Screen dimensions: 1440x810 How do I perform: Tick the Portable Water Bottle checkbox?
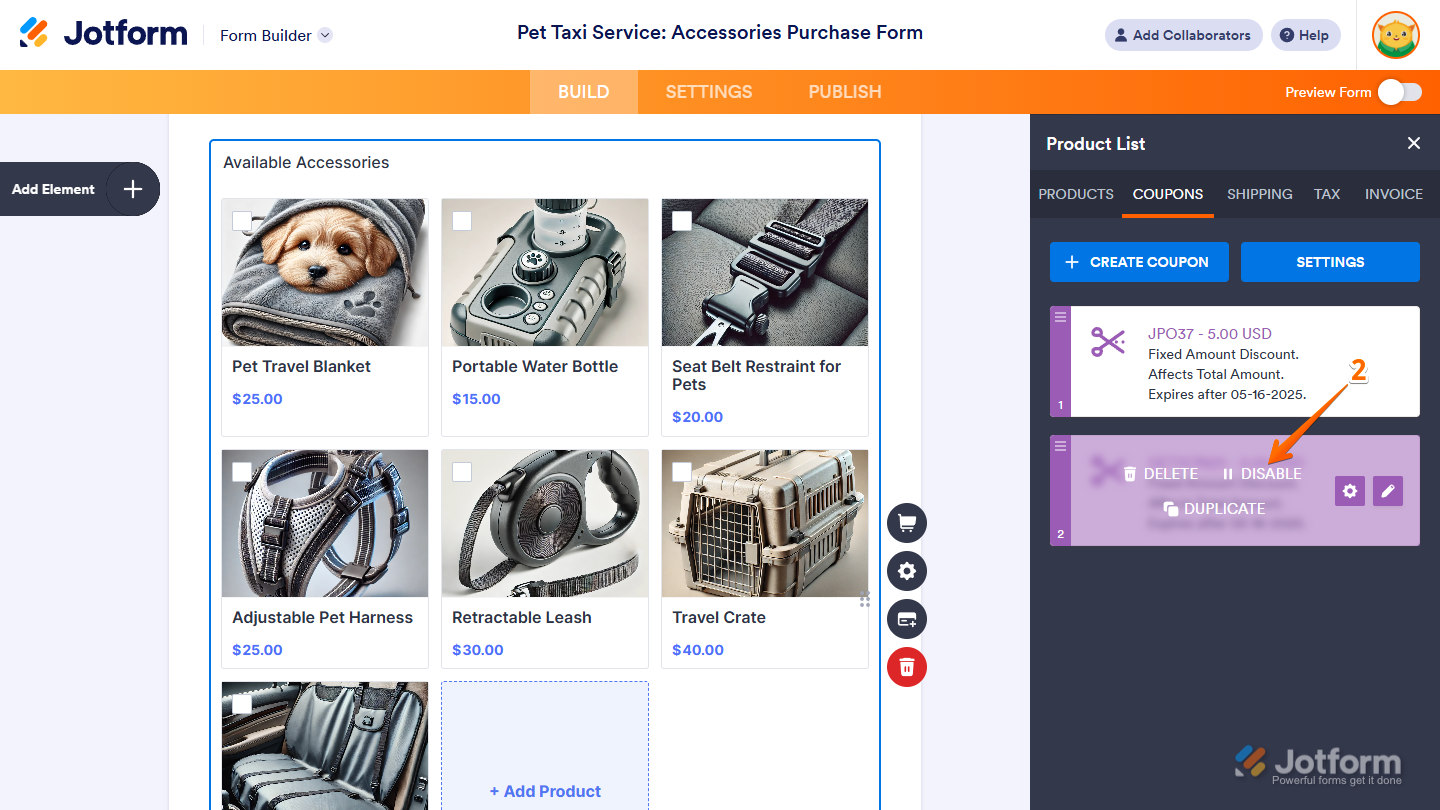coord(462,220)
